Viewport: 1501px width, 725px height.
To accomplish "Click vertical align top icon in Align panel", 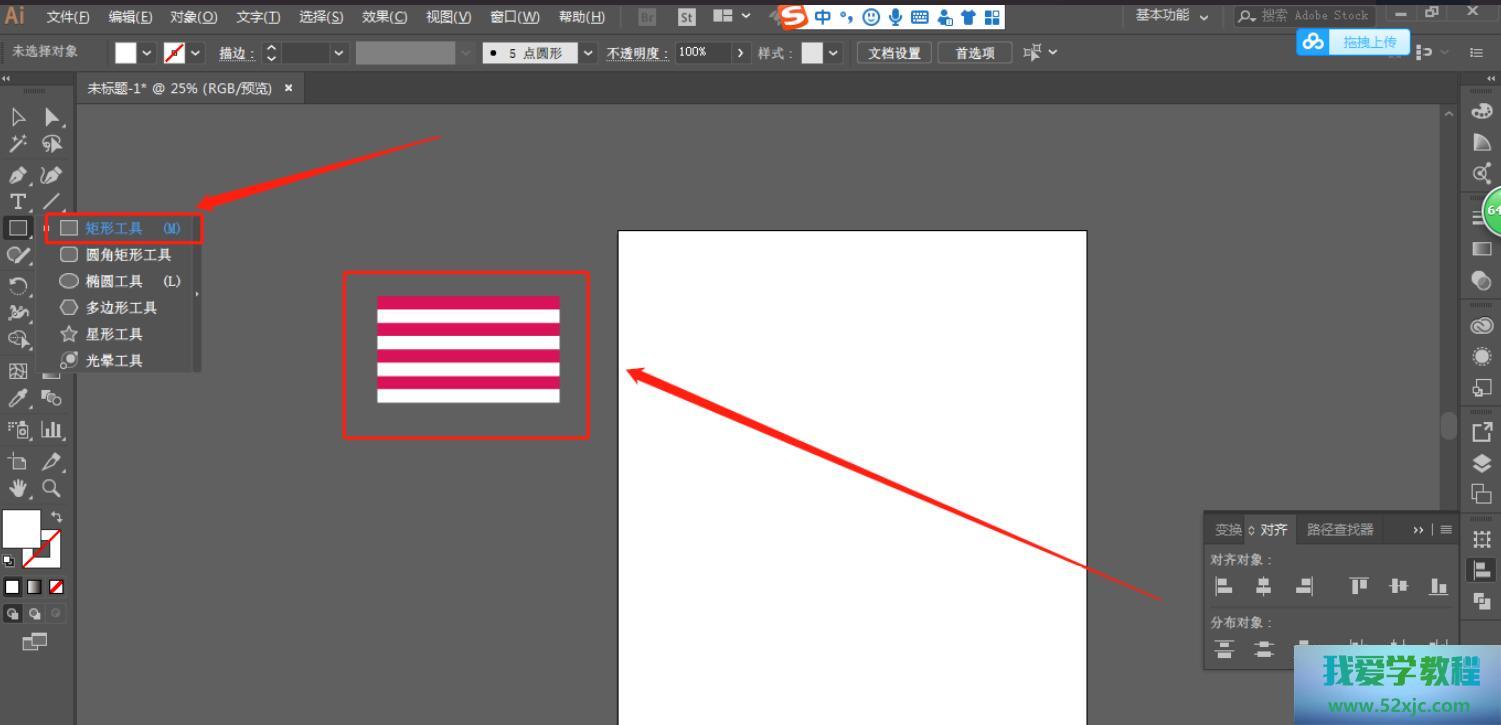I will click(1358, 587).
